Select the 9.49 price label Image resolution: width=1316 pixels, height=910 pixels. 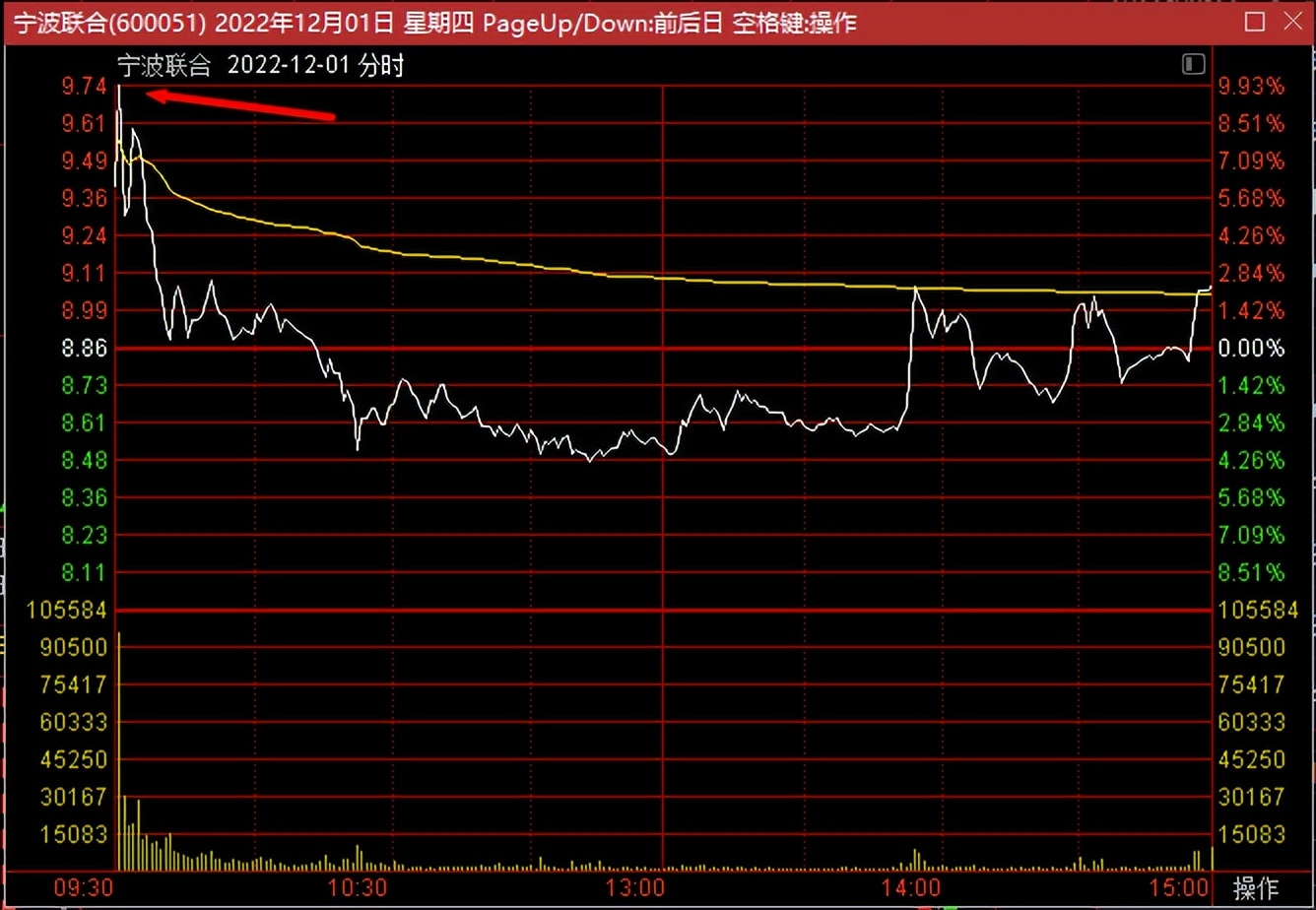coord(83,162)
